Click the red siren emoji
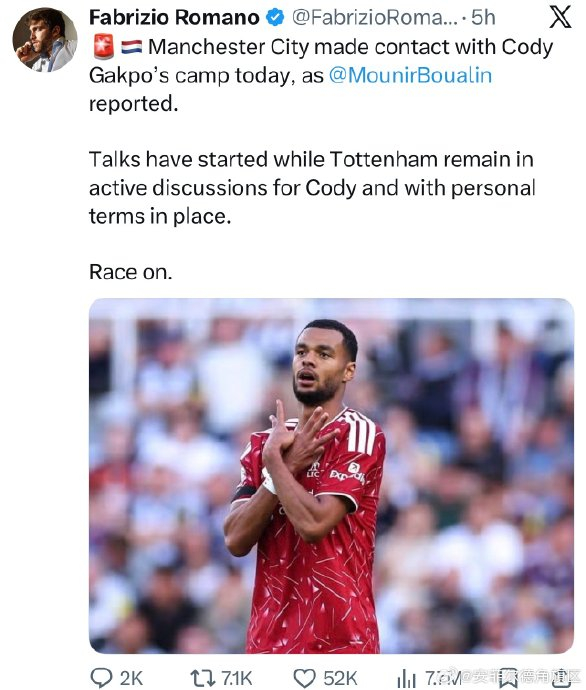586x690 pixels. 104,47
